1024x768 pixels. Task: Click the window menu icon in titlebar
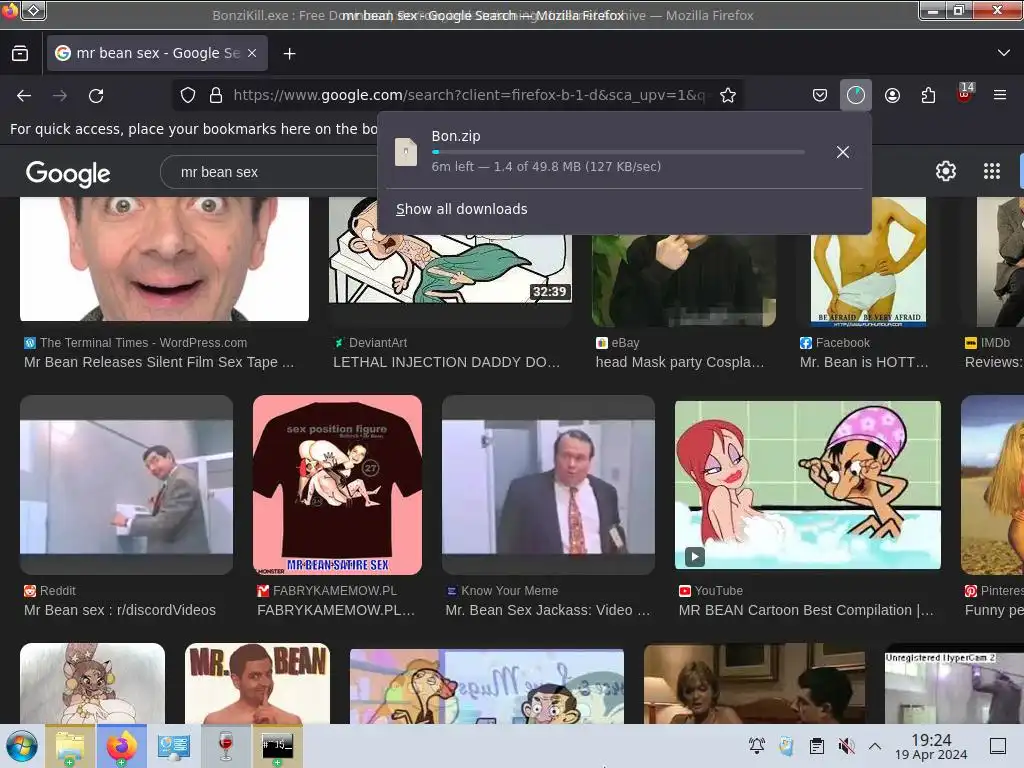[34, 10]
